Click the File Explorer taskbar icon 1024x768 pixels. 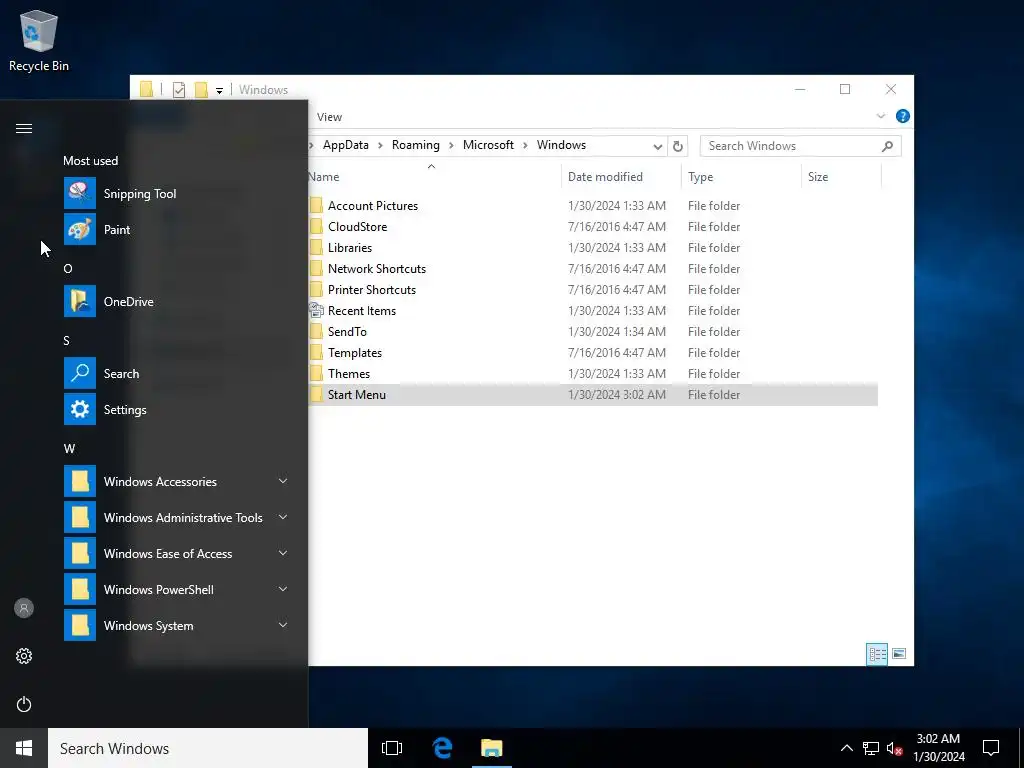coord(491,748)
